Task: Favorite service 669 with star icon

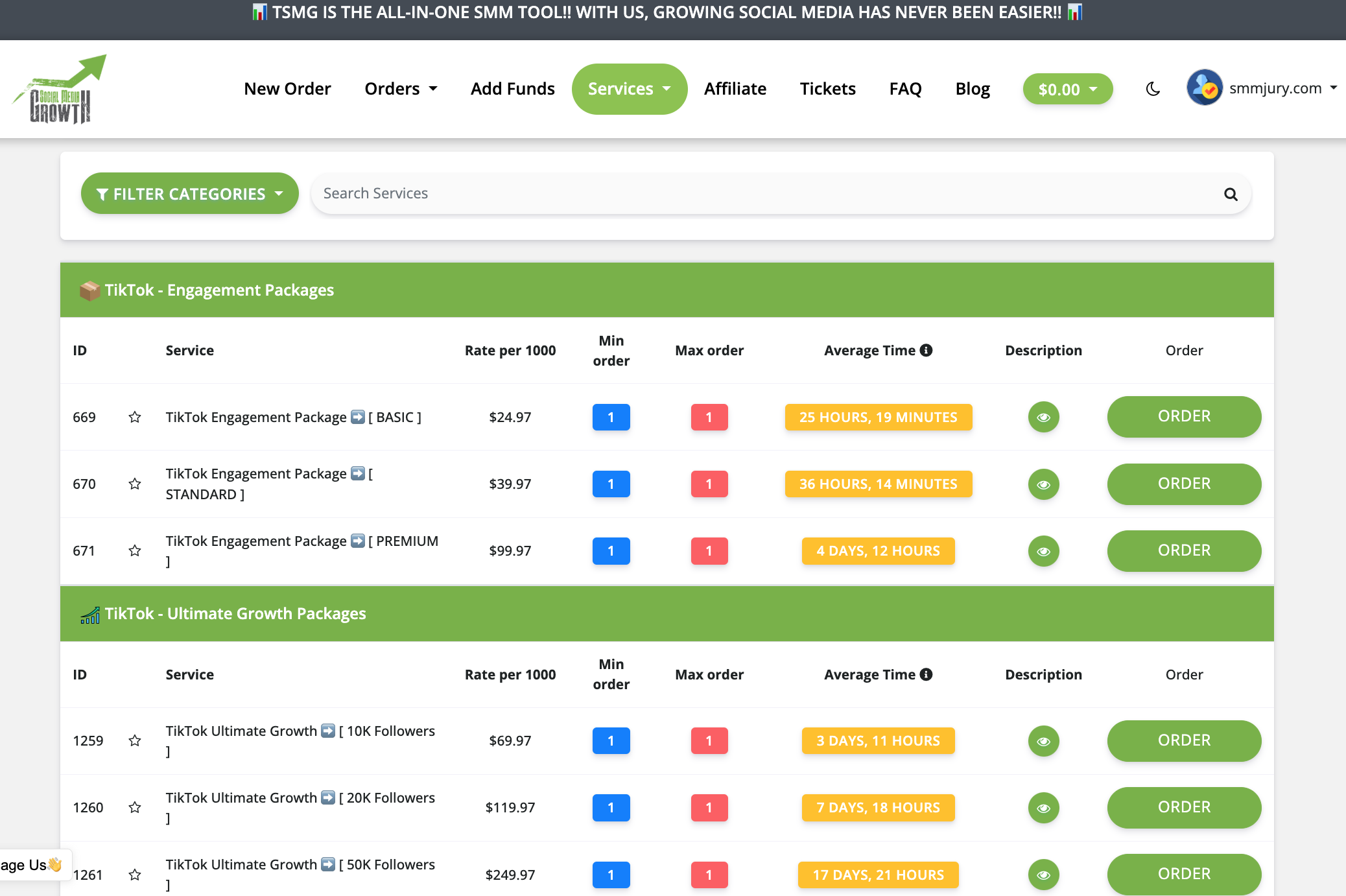Action: pyautogui.click(x=135, y=417)
